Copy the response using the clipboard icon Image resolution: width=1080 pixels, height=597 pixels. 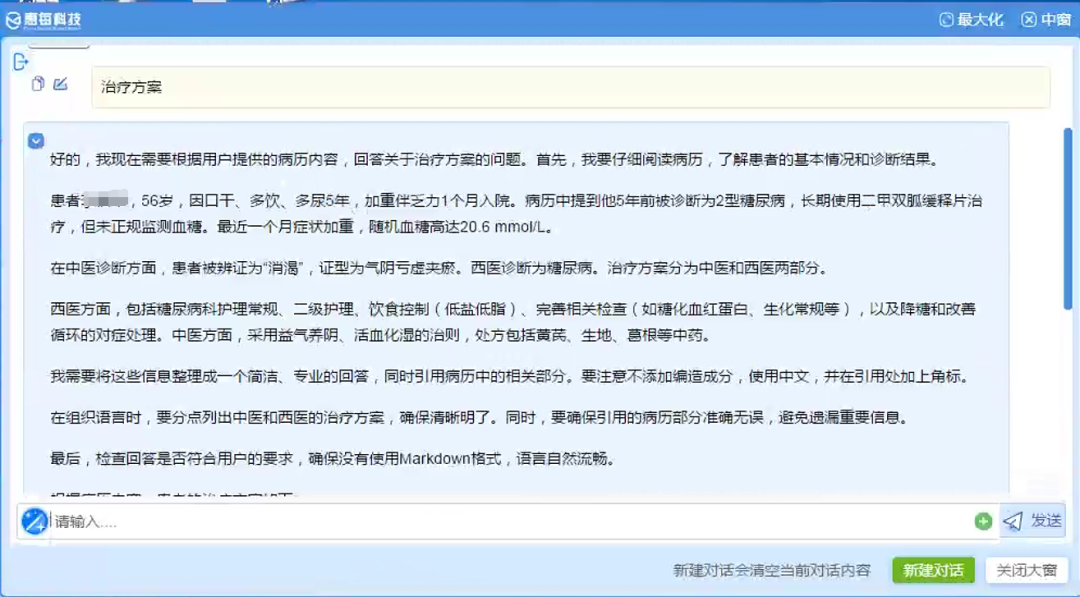(37, 84)
